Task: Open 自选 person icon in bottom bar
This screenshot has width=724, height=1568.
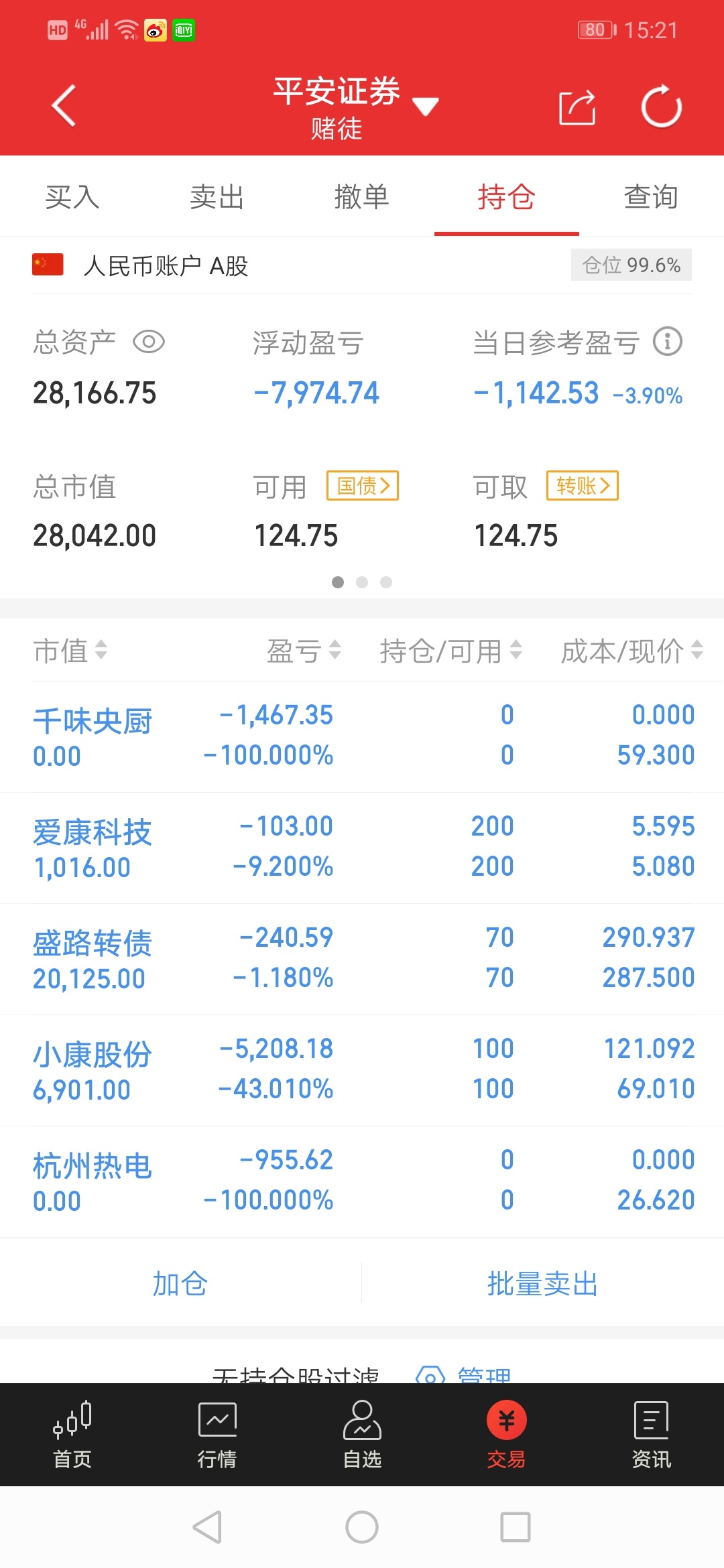Action: click(x=362, y=1420)
